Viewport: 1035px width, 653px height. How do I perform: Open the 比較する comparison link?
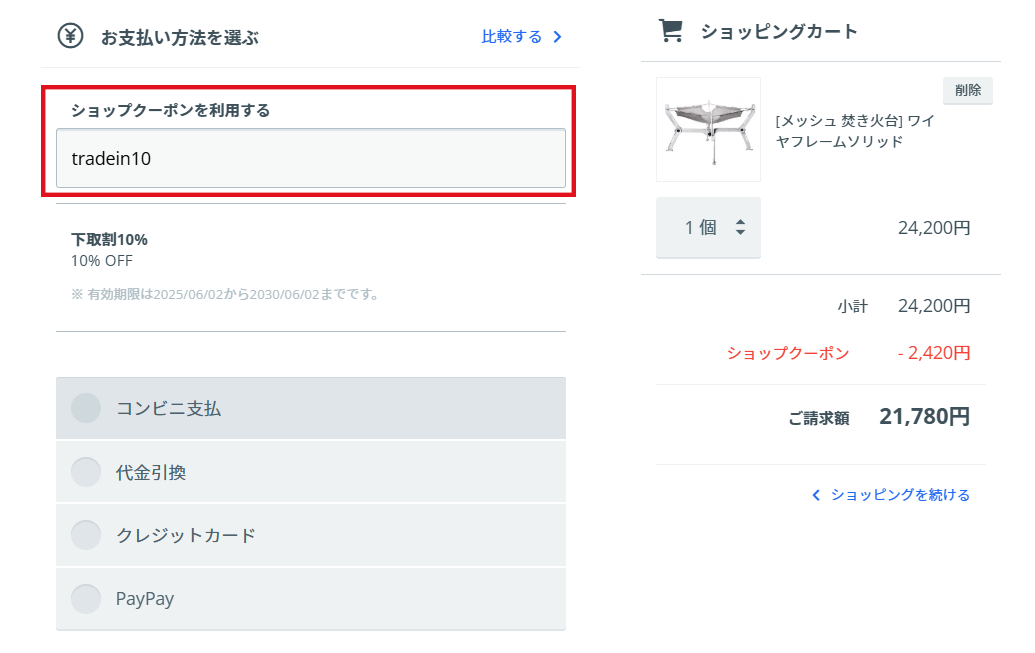click(x=522, y=37)
